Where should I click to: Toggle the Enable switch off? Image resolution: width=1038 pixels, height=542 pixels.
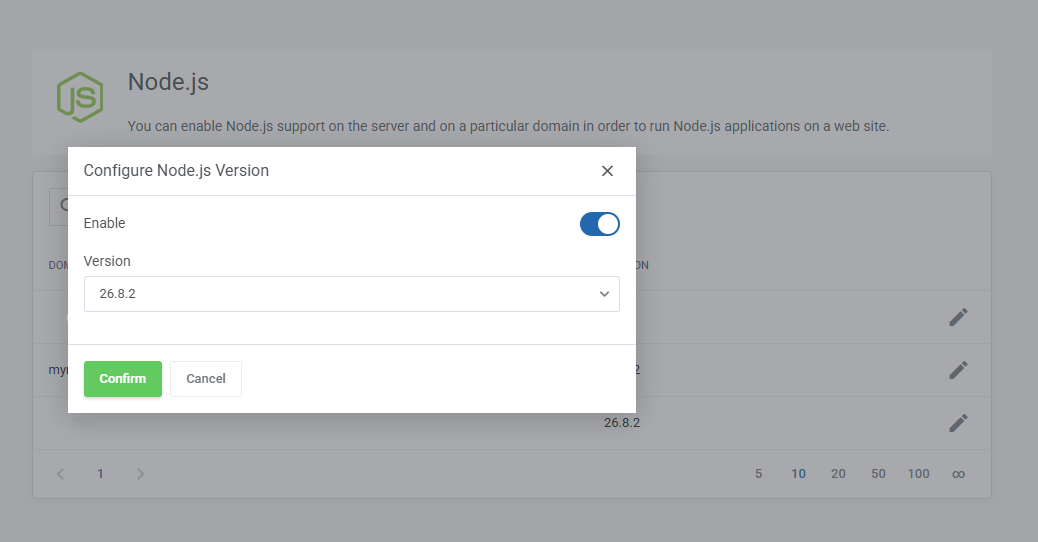pyautogui.click(x=600, y=224)
